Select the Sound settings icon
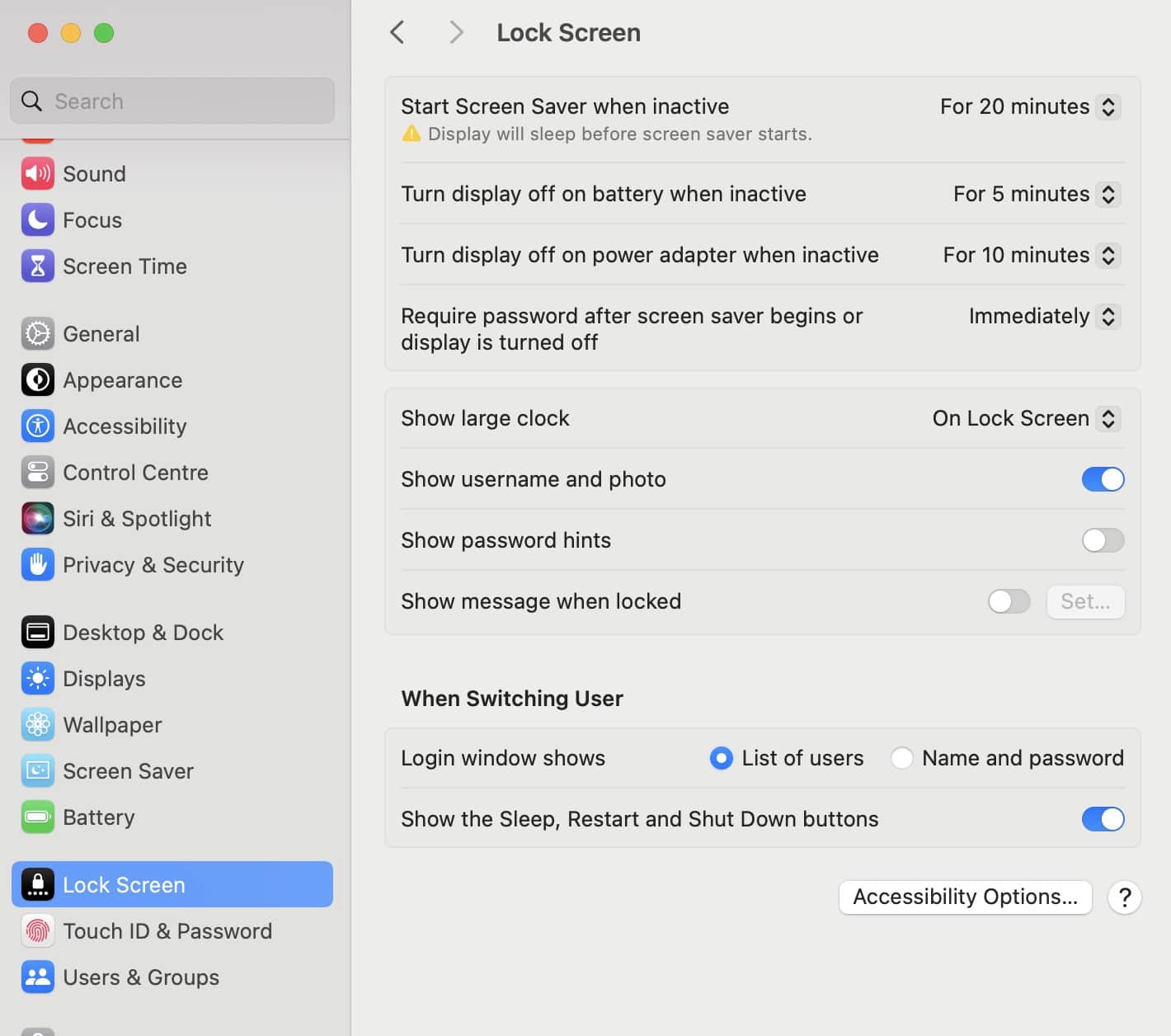The image size is (1171, 1036). tap(37, 173)
